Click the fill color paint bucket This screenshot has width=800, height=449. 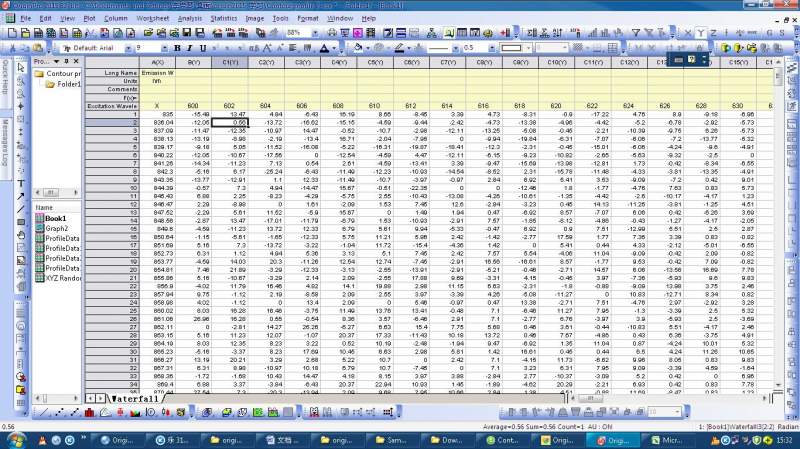click(358, 48)
